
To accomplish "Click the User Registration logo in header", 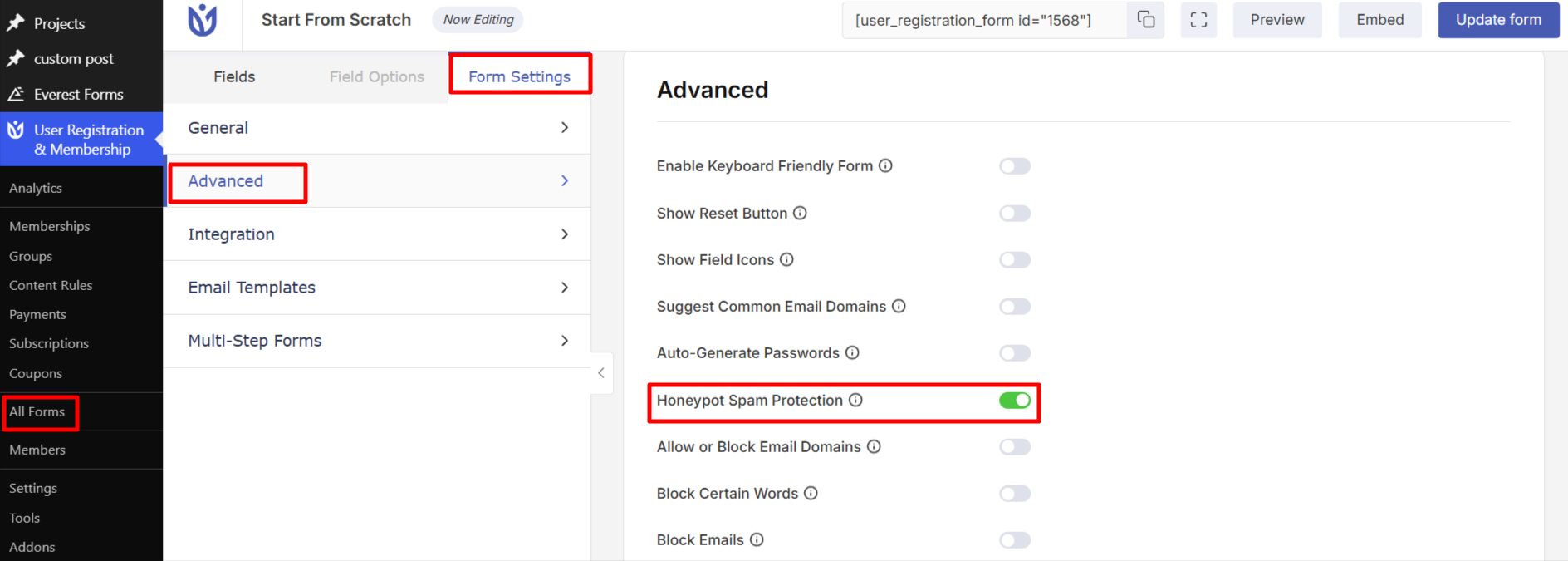I will (202, 20).
